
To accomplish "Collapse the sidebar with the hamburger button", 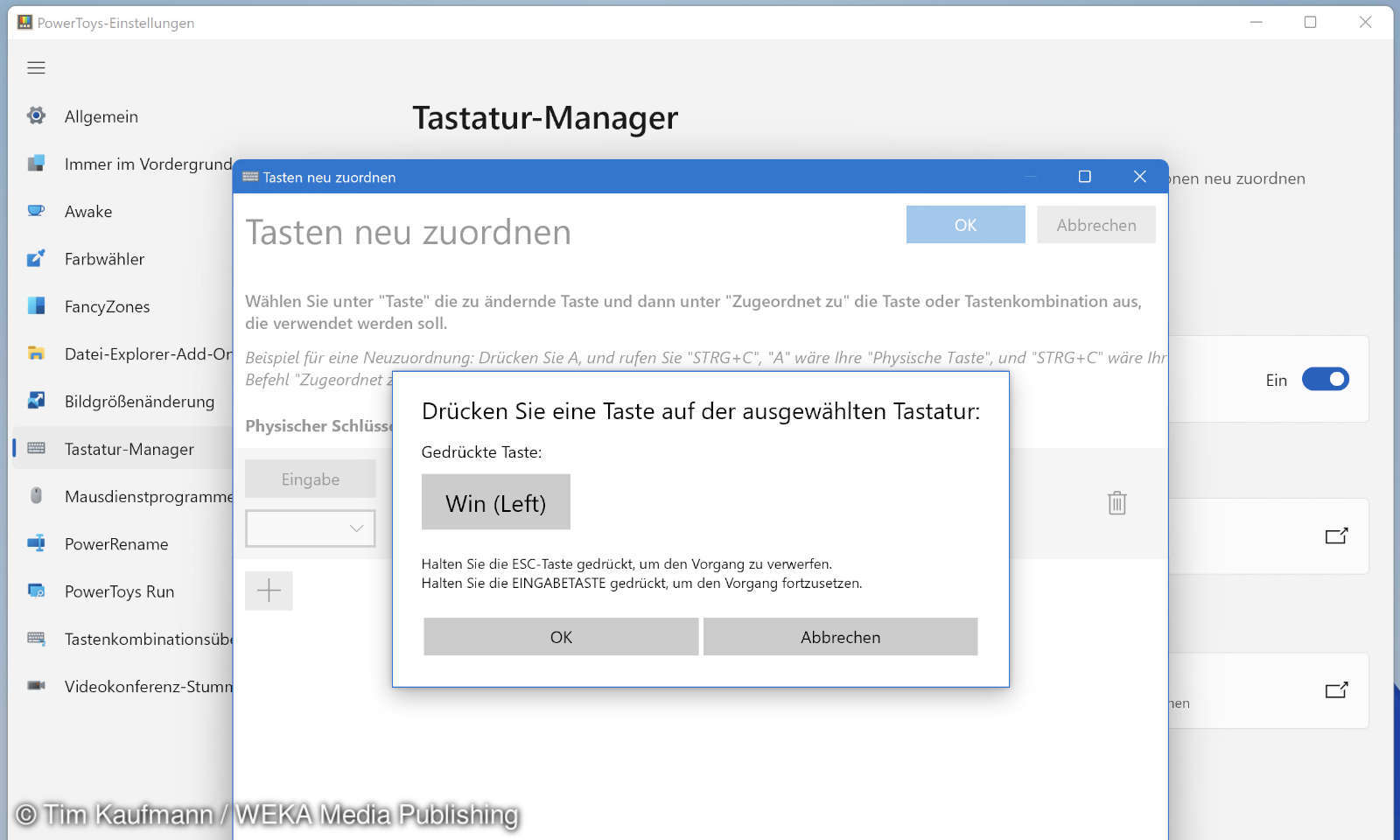I will [x=36, y=67].
